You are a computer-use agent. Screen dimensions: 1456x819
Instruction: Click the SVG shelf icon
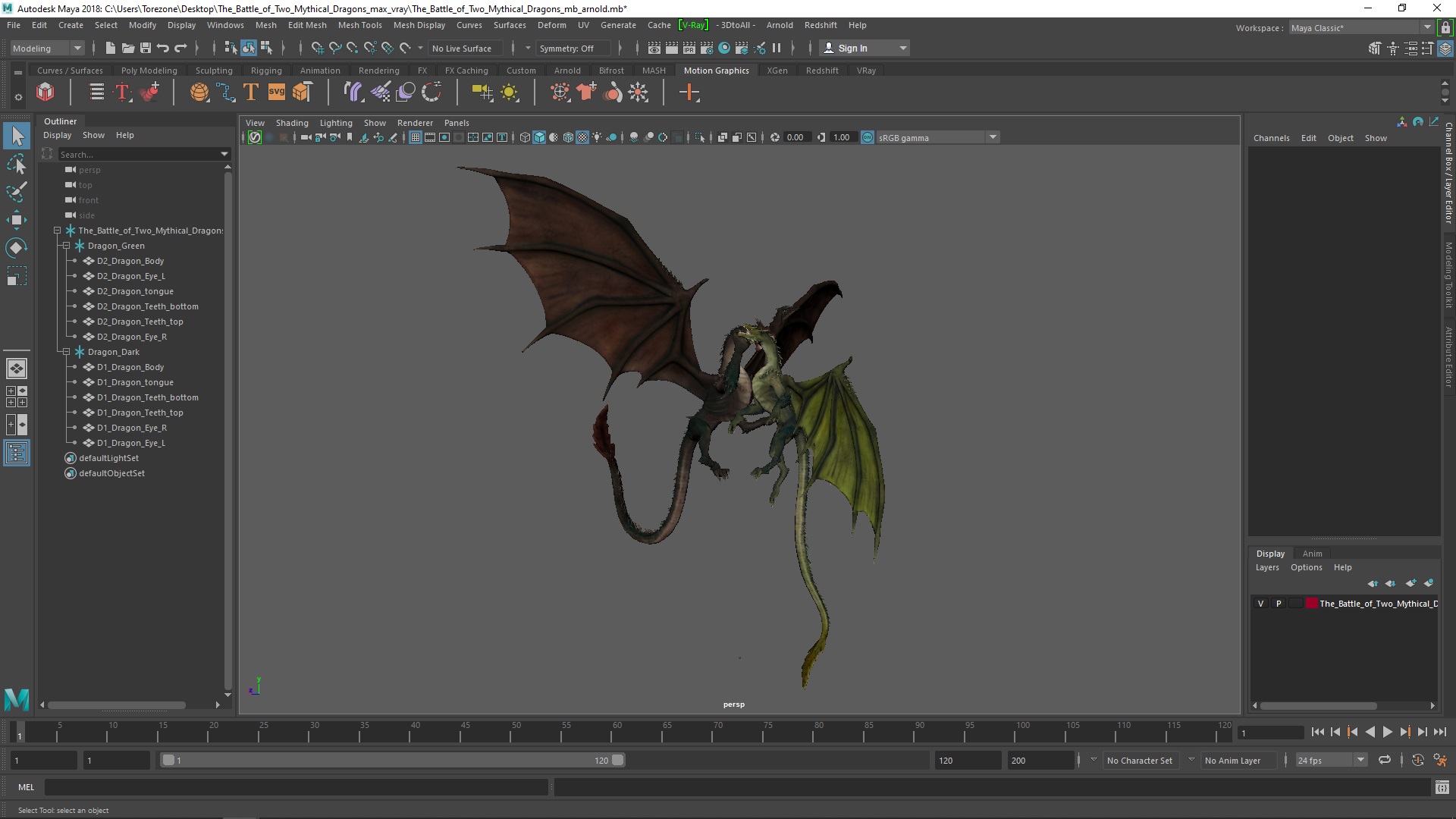coord(276,93)
